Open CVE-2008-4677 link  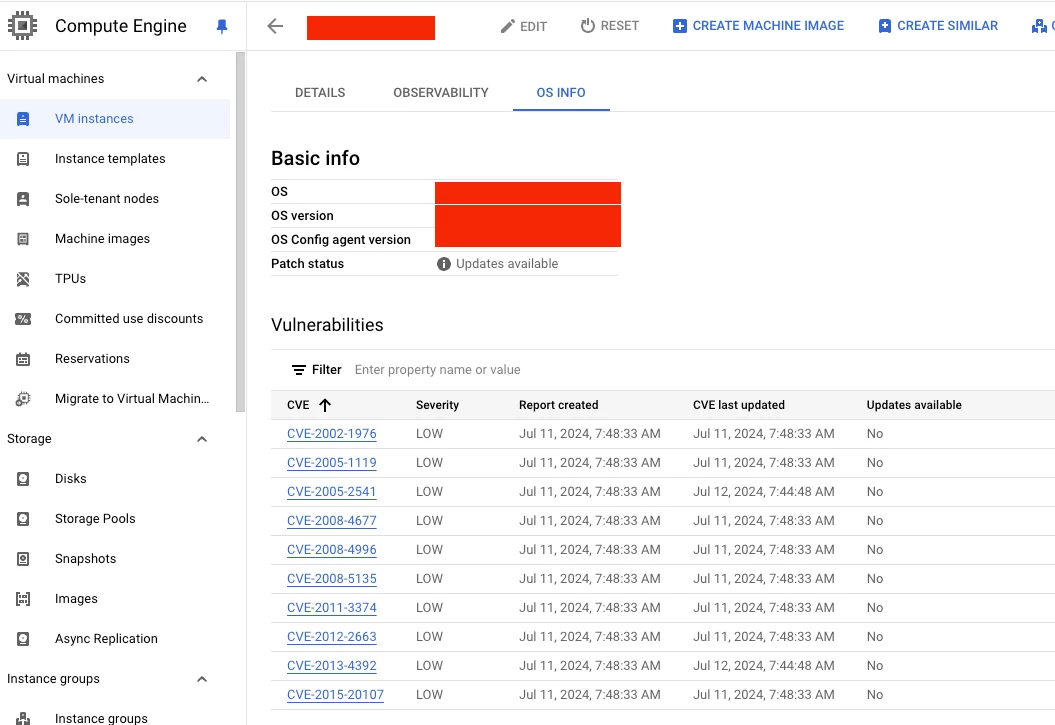coord(332,521)
